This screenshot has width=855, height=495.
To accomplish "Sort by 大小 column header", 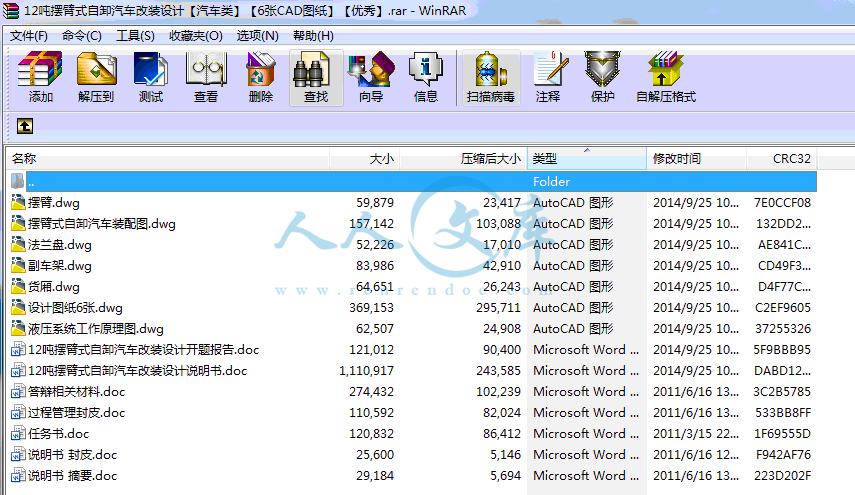I will [364, 159].
